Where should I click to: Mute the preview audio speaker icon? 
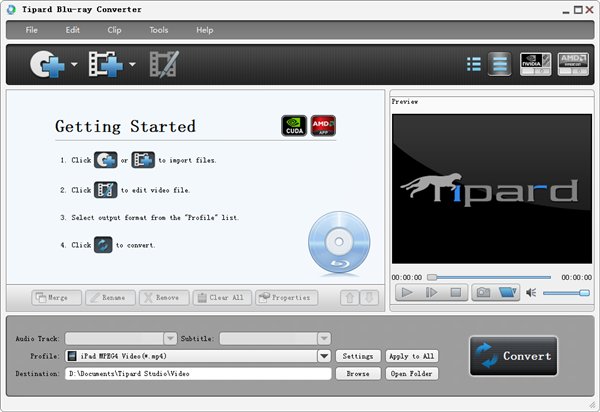point(531,293)
